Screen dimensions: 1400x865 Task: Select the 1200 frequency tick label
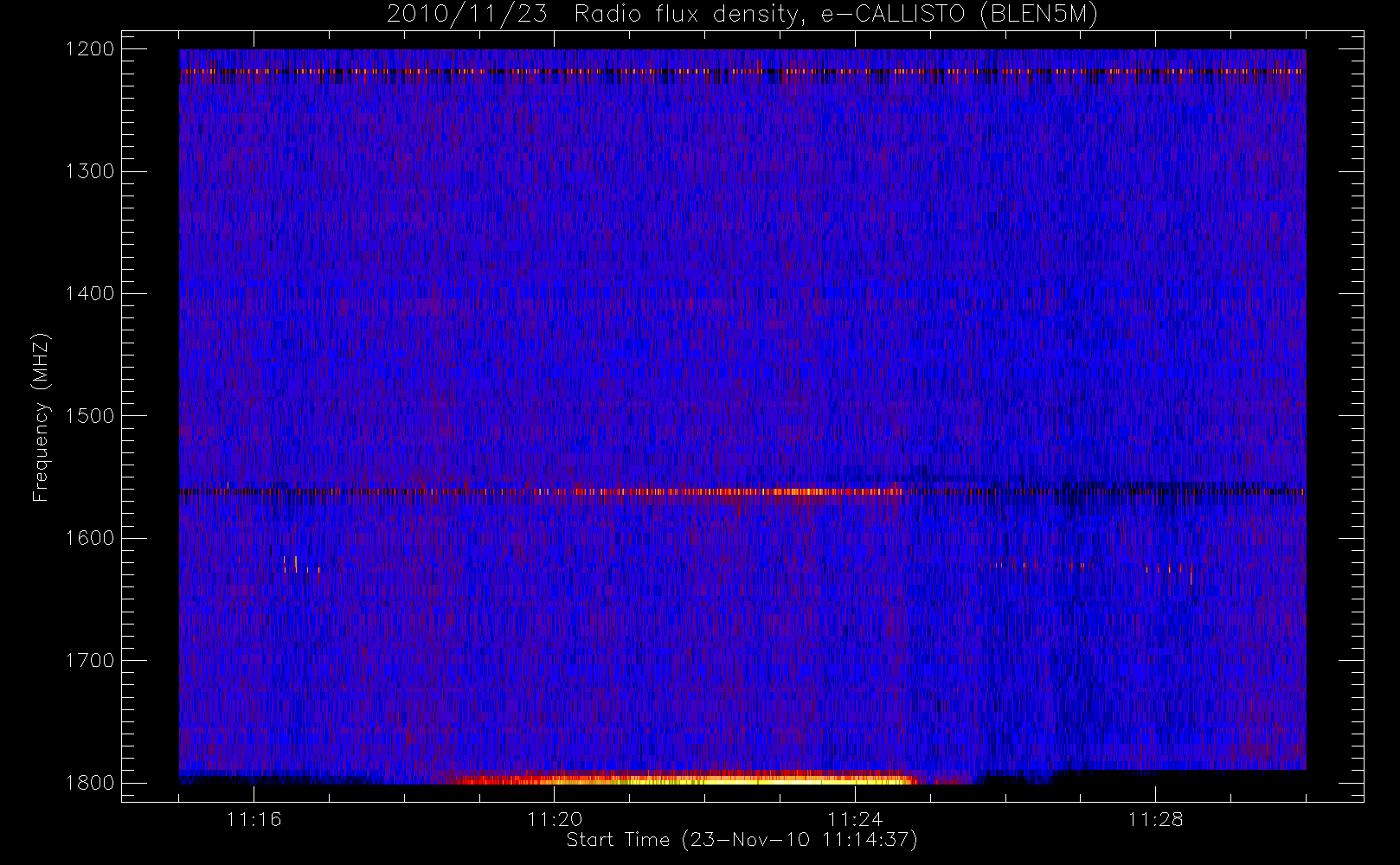[90, 49]
